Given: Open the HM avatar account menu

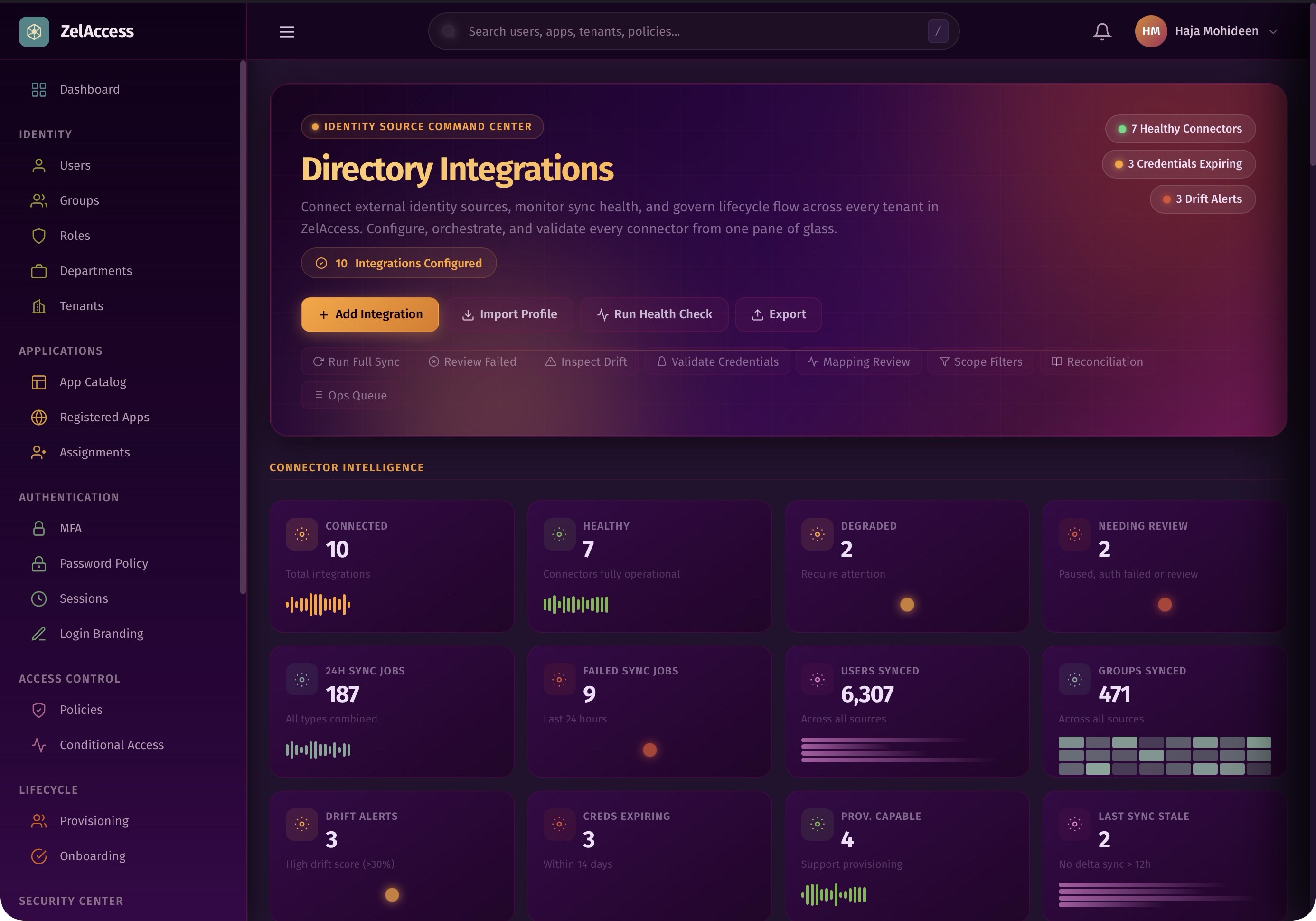Looking at the screenshot, I should click(x=1150, y=31).
